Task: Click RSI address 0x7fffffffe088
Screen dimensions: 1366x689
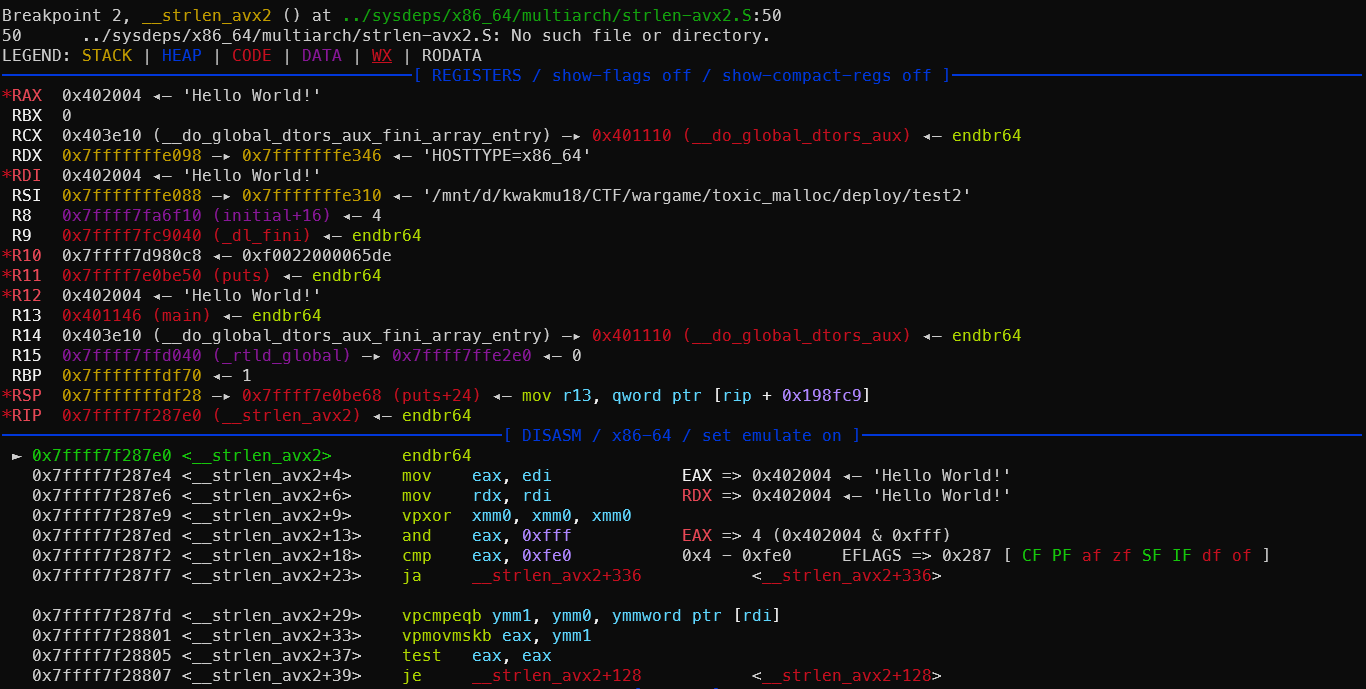Action: pos(131,195)
